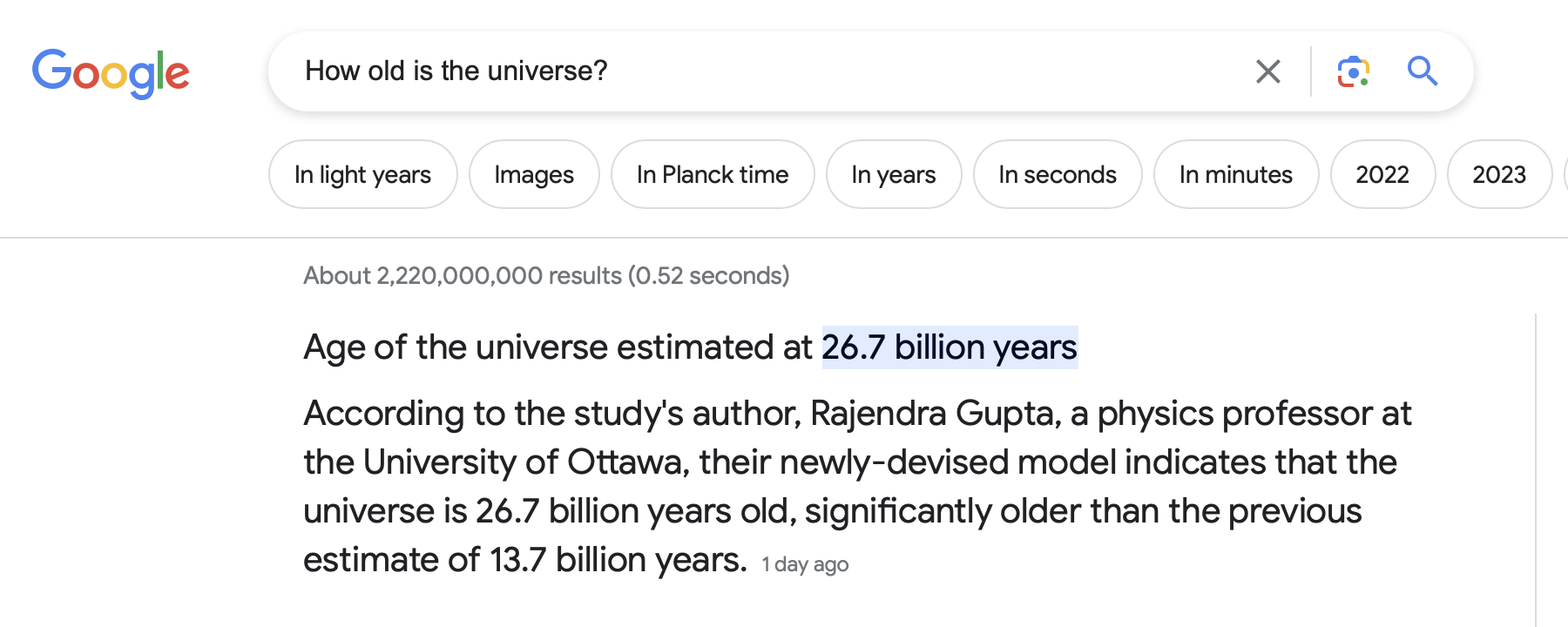Filter by the 2022 chip

tap(1382, 175)
